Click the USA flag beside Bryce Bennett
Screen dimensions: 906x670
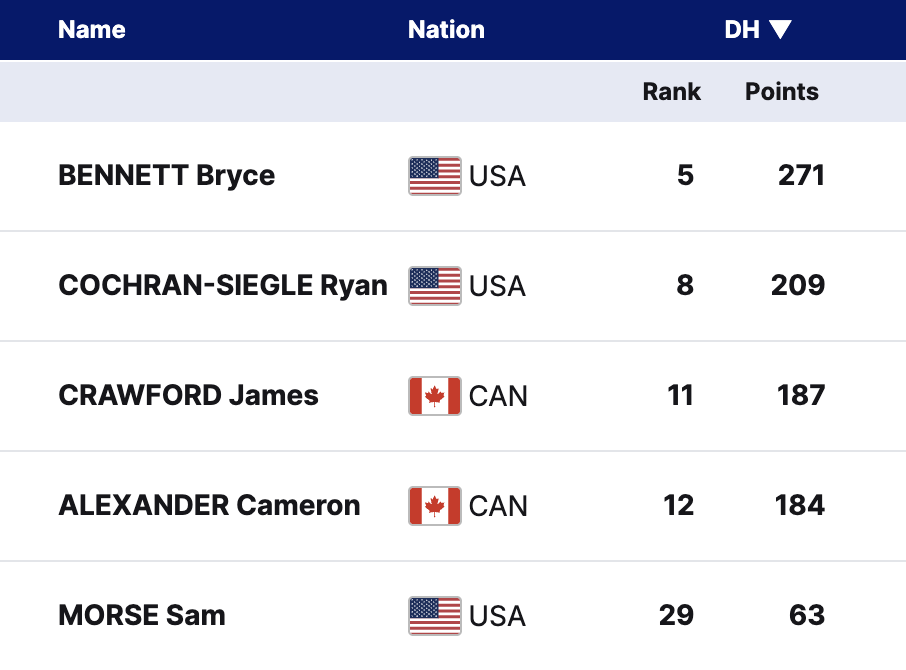tap(435, 176)
